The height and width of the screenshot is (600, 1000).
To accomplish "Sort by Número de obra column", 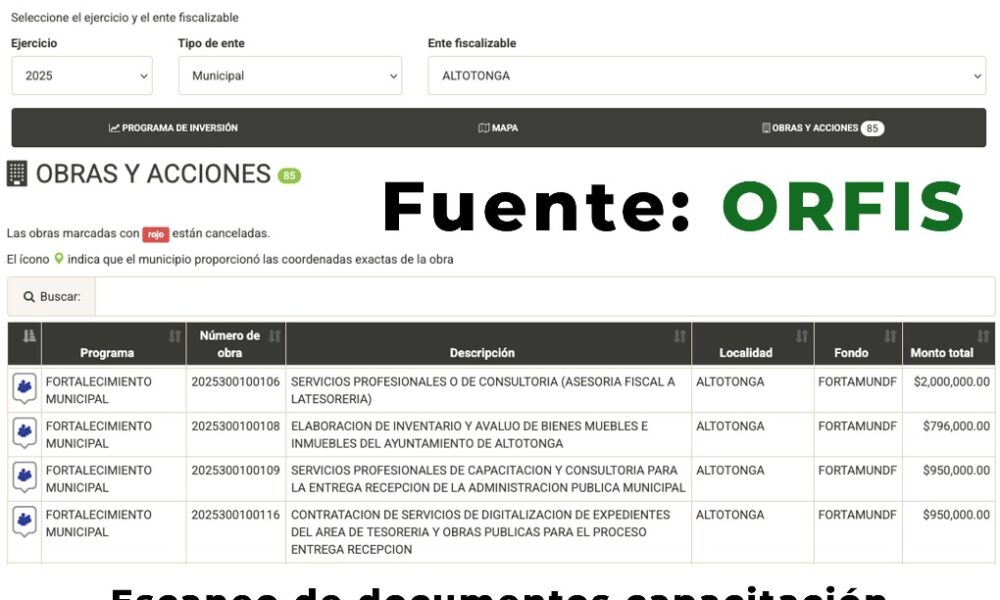I will pyautogui.click(x=275, y=336).
